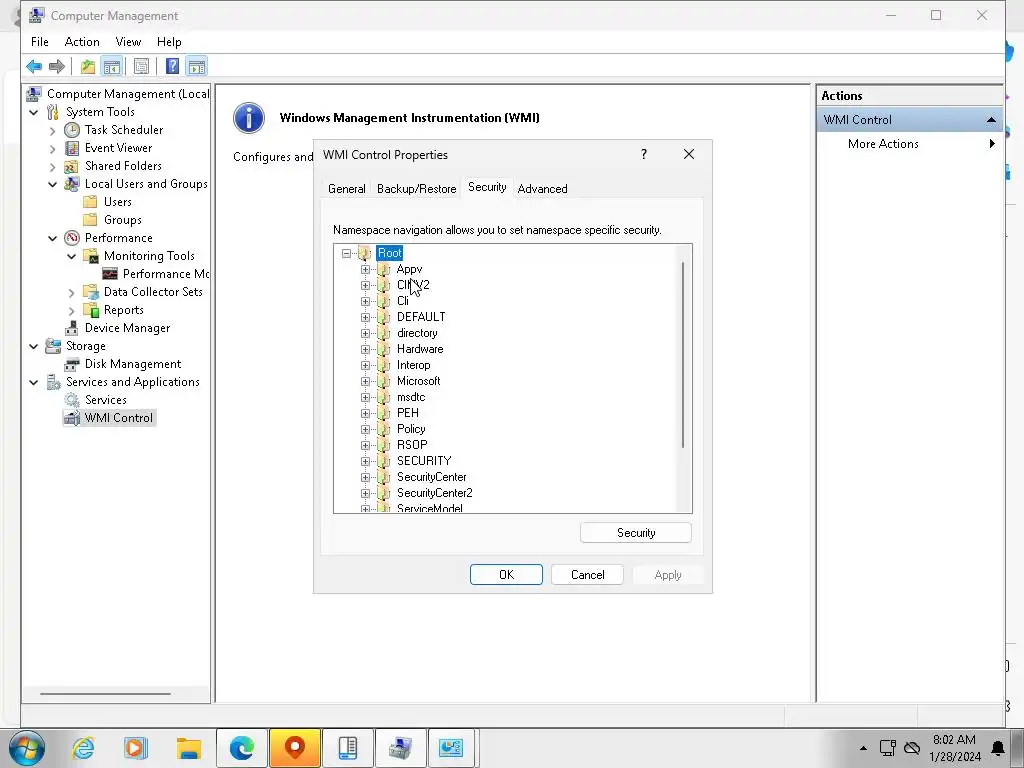Viewport: 1024px width, 768px height.
Task: Click the Export List toolbar icon
Action: 141,66
